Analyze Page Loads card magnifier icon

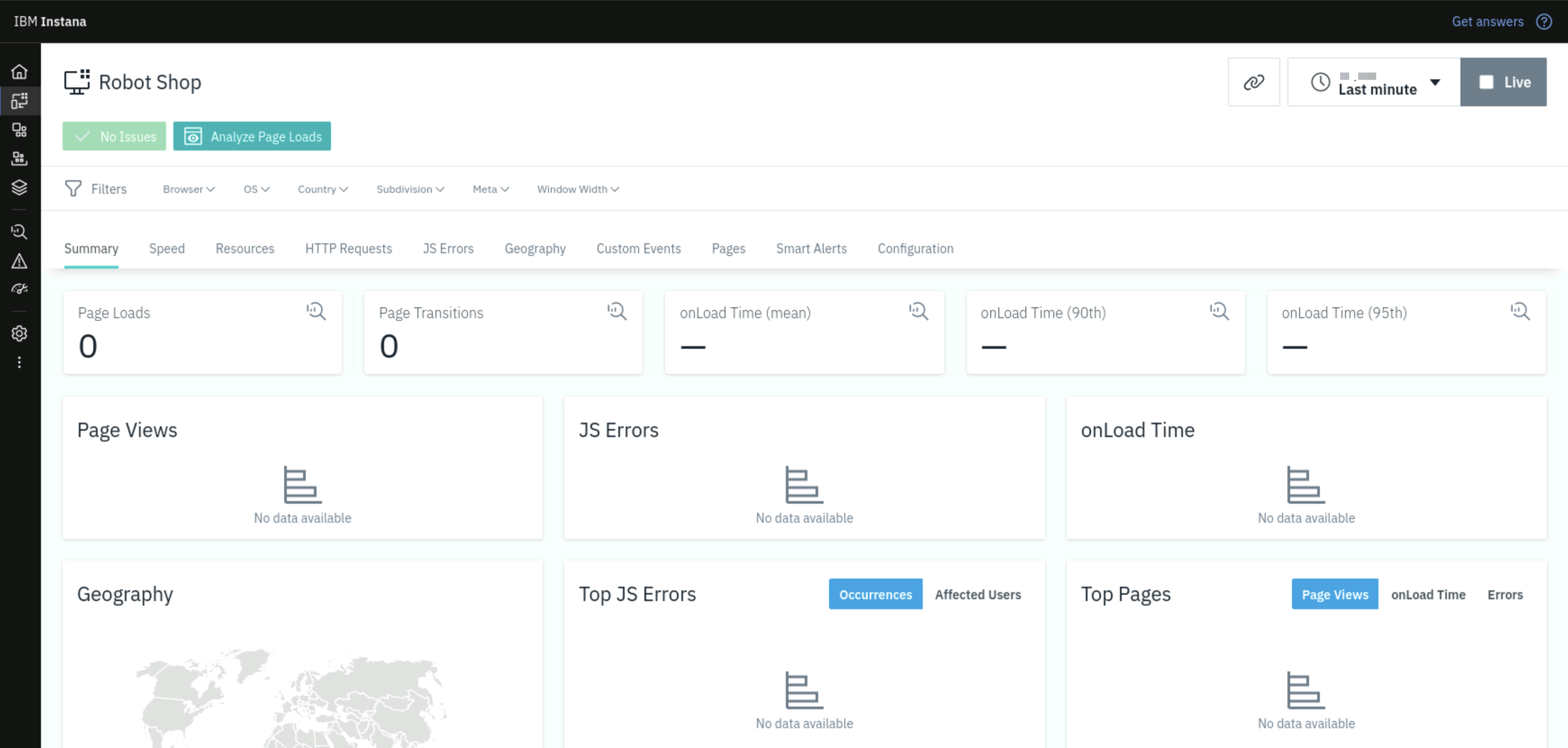coord(316,311)
